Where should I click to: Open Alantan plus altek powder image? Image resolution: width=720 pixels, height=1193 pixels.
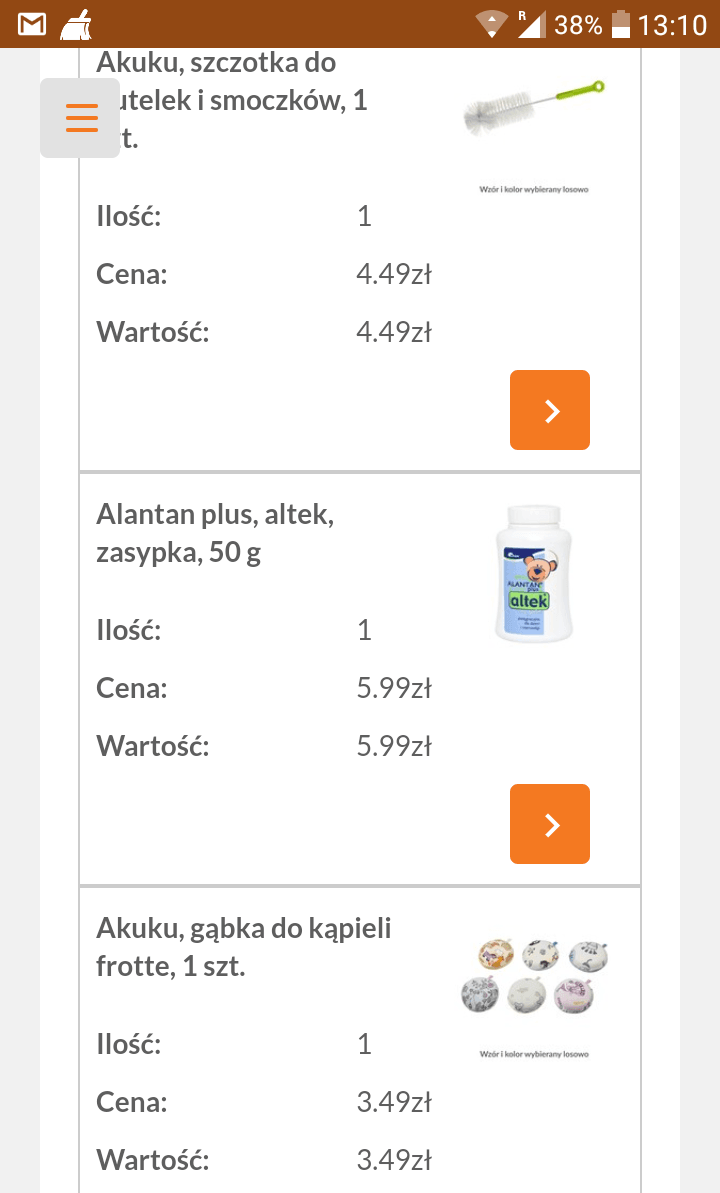[534, 573]
